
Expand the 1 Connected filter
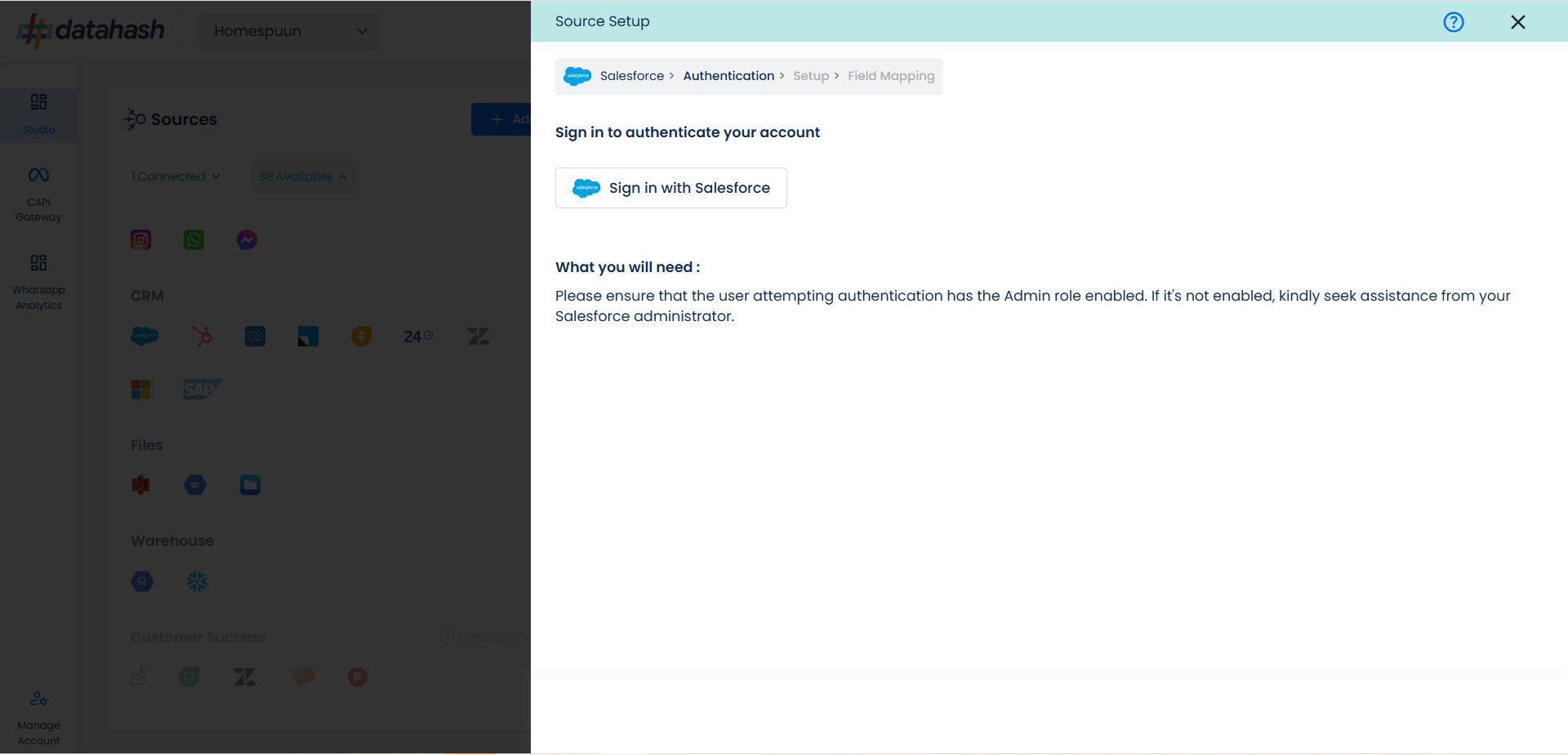tap(176, 176)
